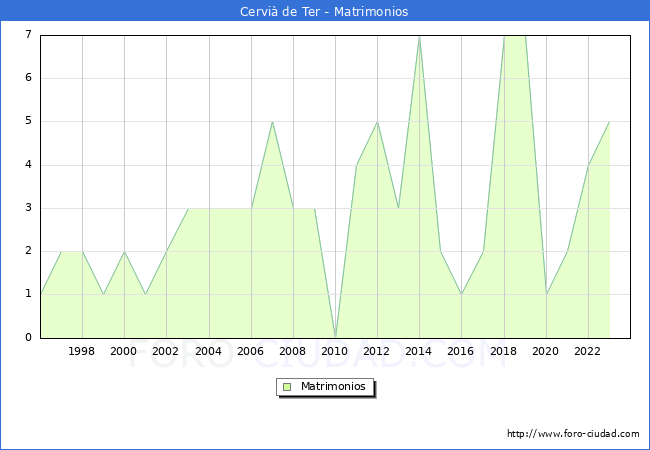Click the chart title Cervià de Ter - Matrimonios
Screen dimensions: 650x450
324,12
